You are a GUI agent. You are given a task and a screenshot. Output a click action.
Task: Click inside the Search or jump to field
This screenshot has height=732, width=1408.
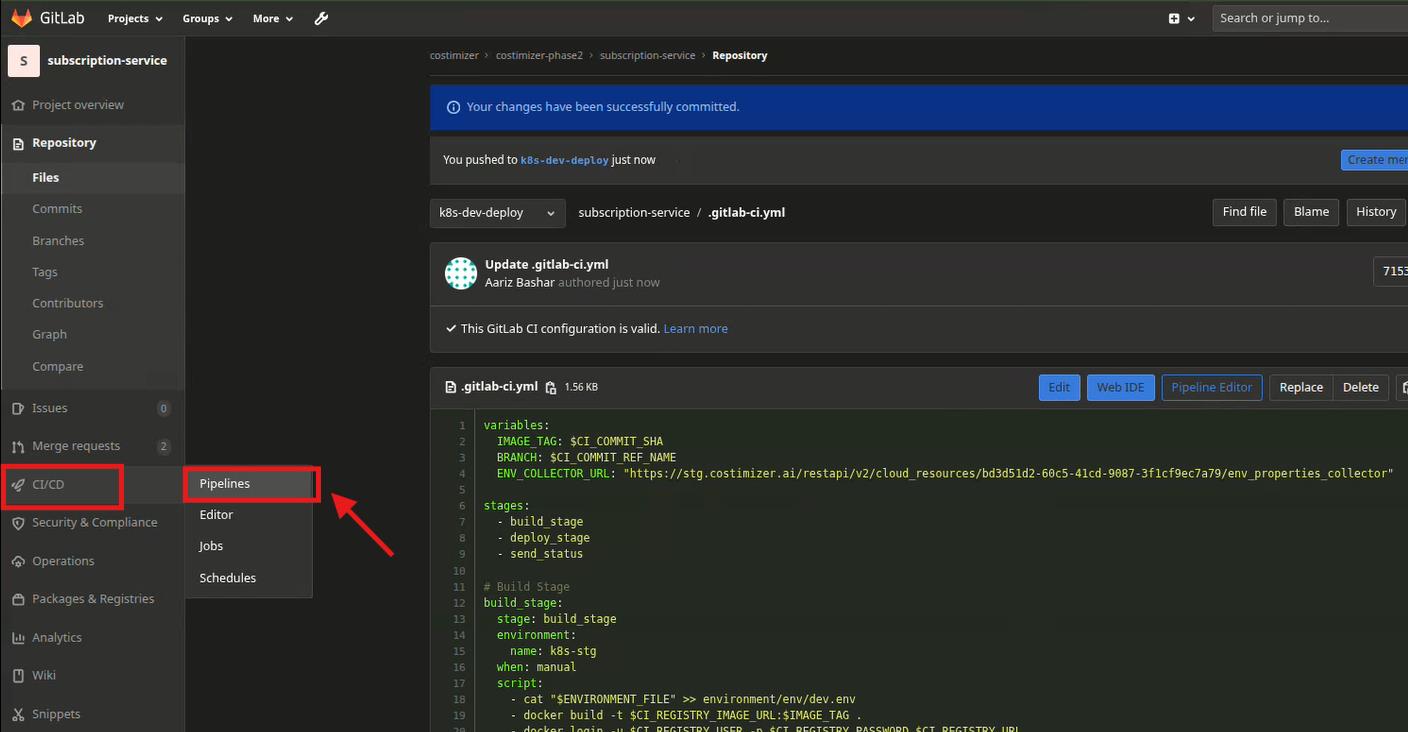(x=1310, y=18)
